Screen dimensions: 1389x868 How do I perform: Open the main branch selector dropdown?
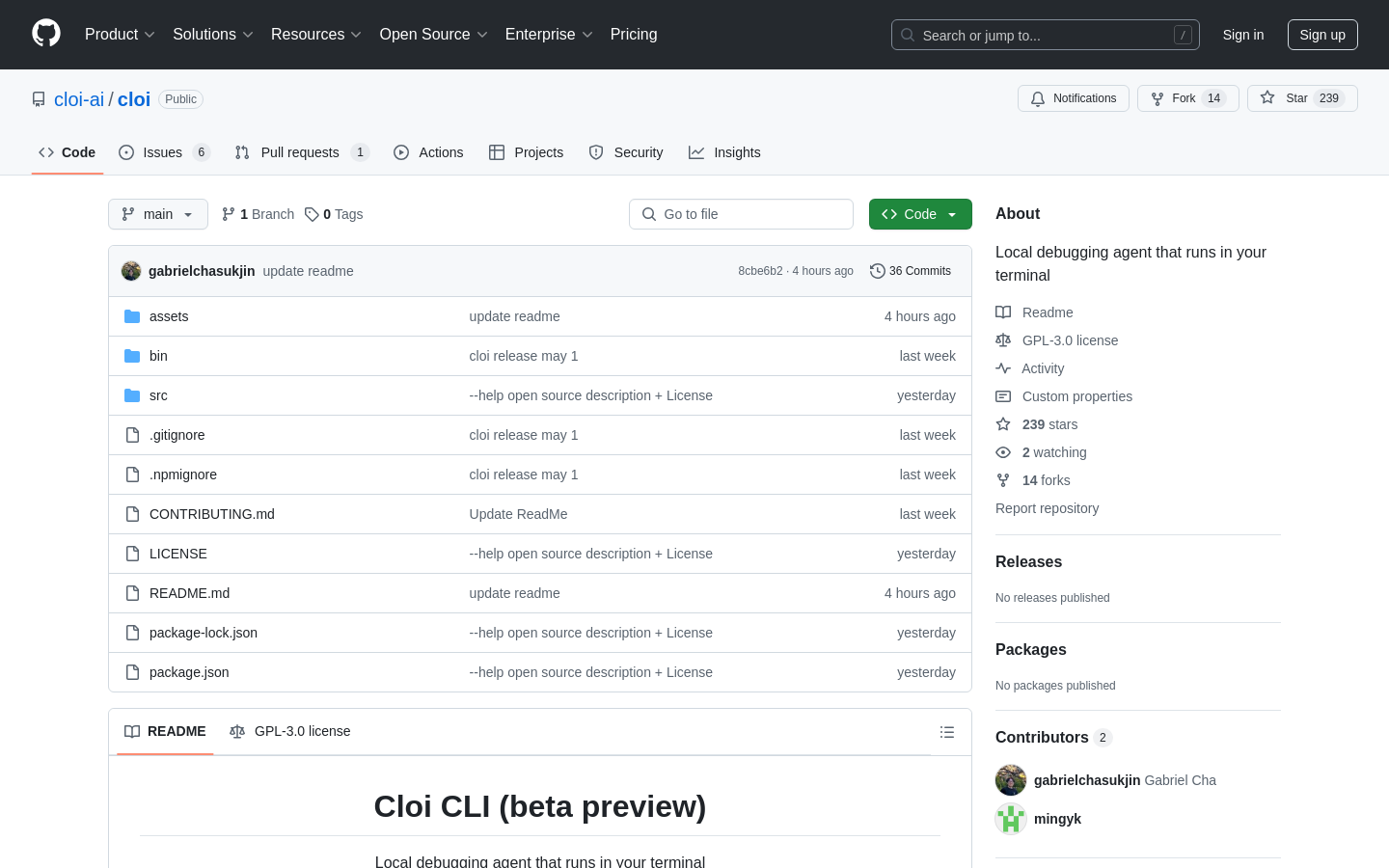158,214
